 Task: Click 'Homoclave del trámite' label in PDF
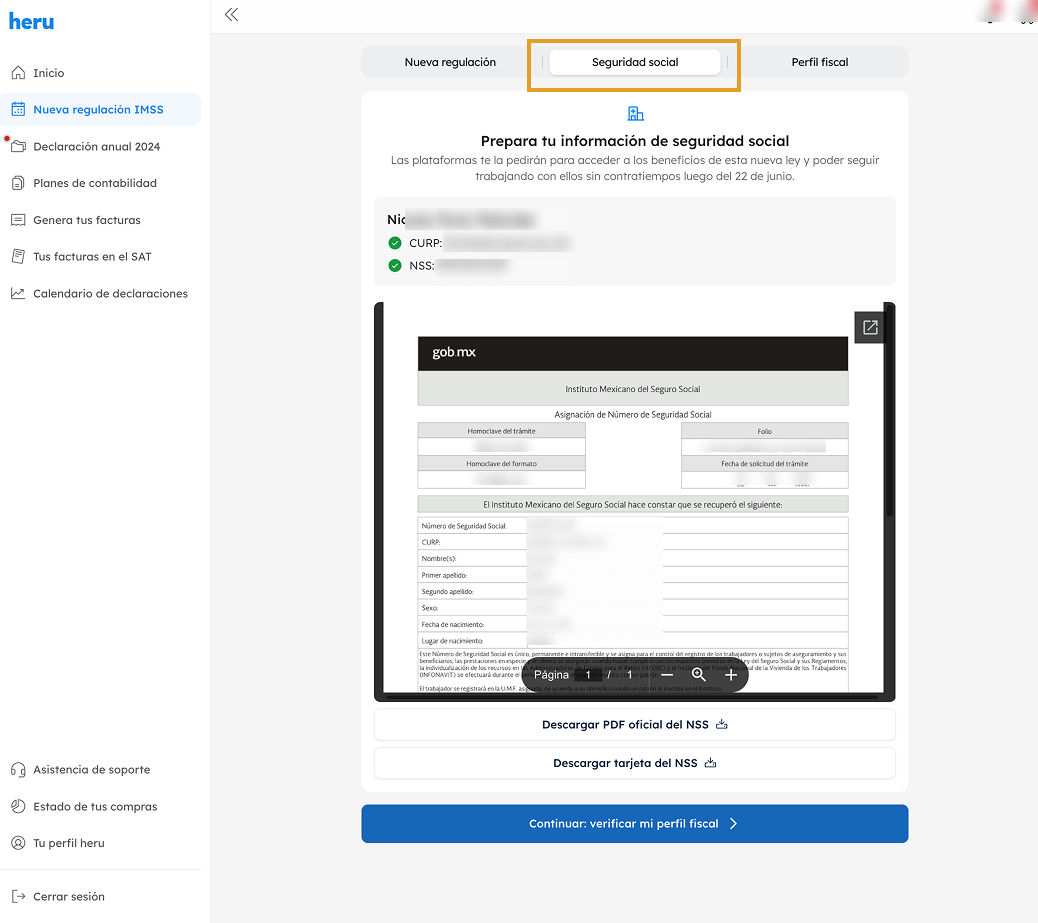[501, 431]
